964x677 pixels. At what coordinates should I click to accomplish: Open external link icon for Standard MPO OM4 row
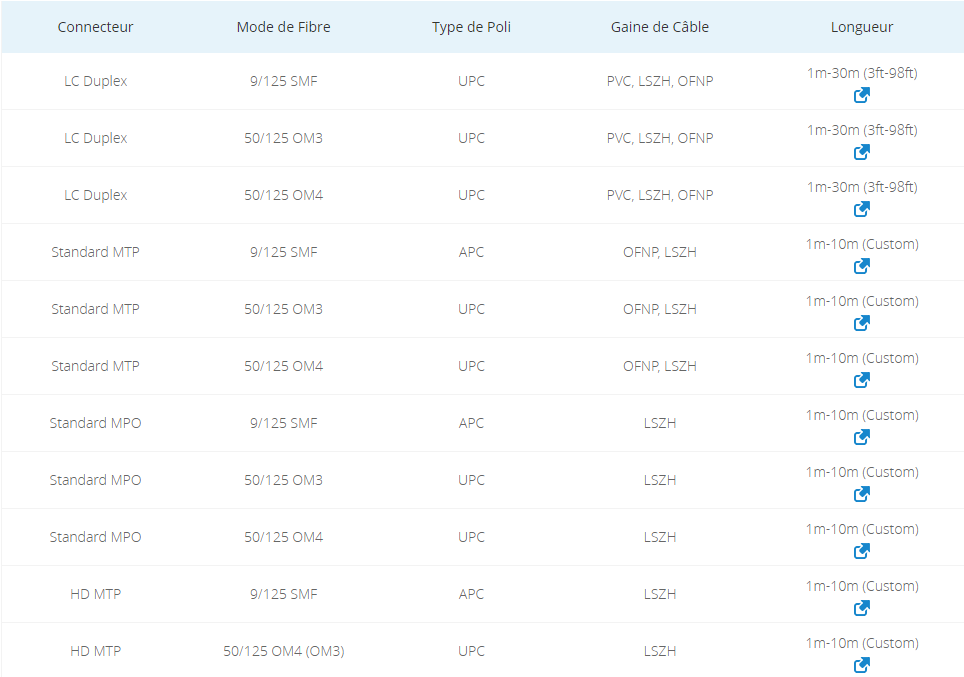click(x=861, y=551)
